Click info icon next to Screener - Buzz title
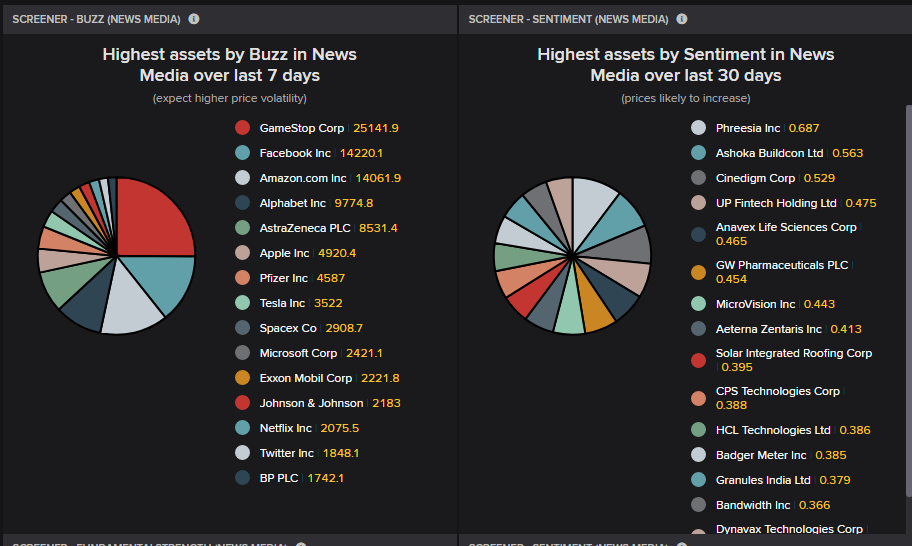This screenshot has width=912, height=546. point(194,19)
